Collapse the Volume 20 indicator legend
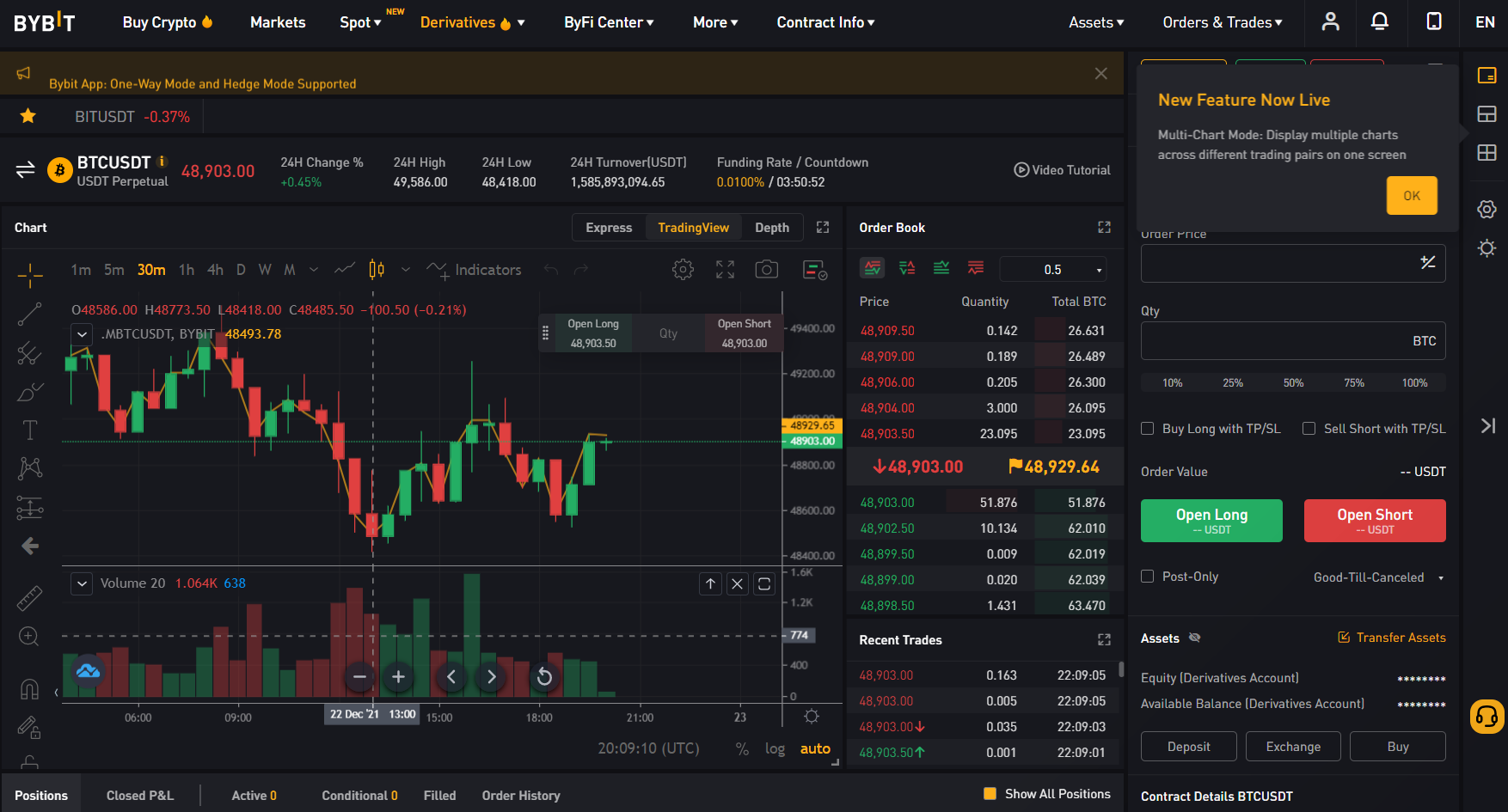The height and width of the screenshot is (812, 1508). [x=82, y=583]
